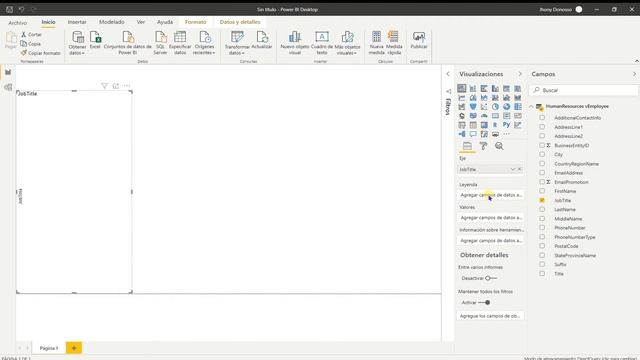Screen dimensions: 640x360
Task: Open the Format paint roller pane
Action: pyautogui.click(x=483, y=146)
